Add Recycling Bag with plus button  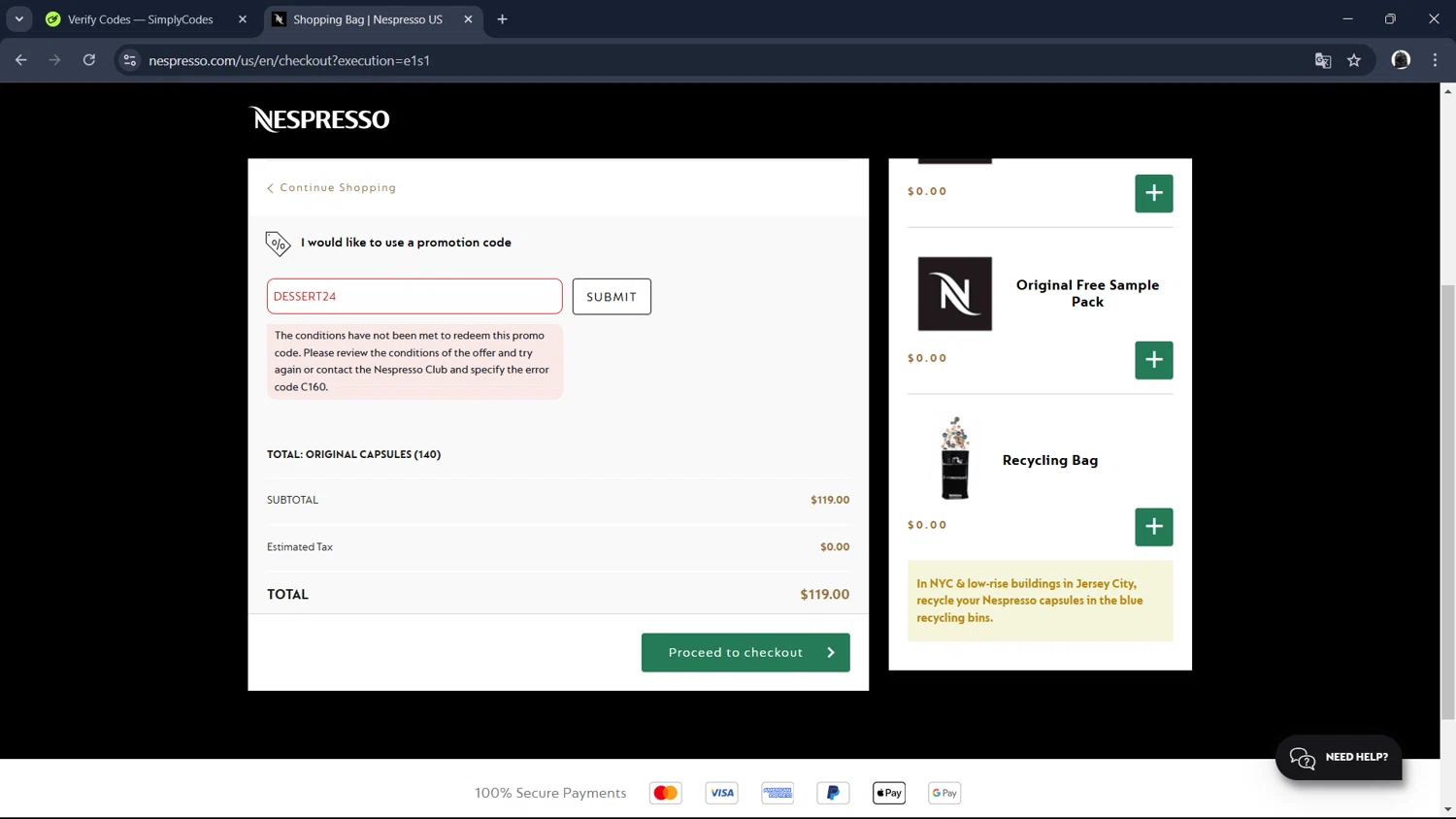pyautogui.click(x=1153, y=527)
